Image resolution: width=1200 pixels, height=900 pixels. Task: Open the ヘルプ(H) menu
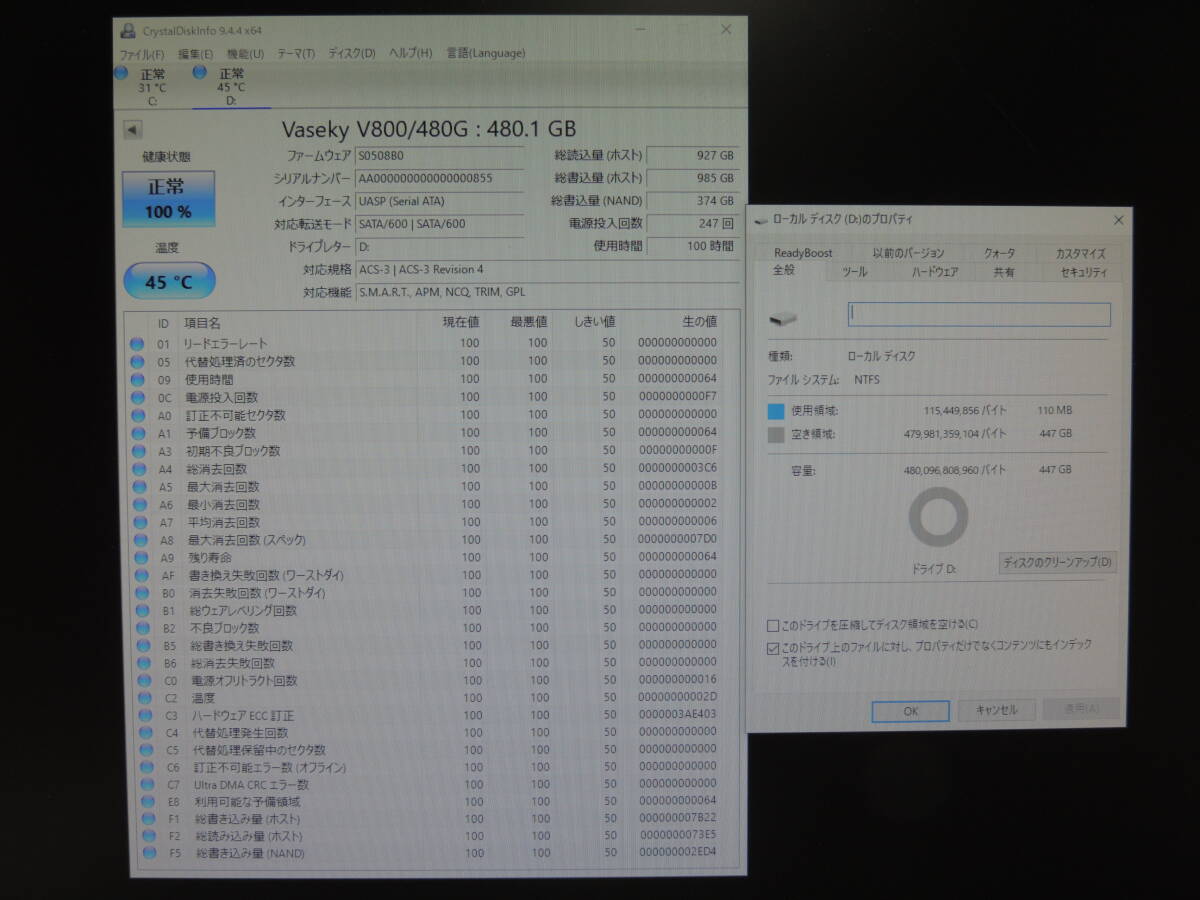[411, 53]
